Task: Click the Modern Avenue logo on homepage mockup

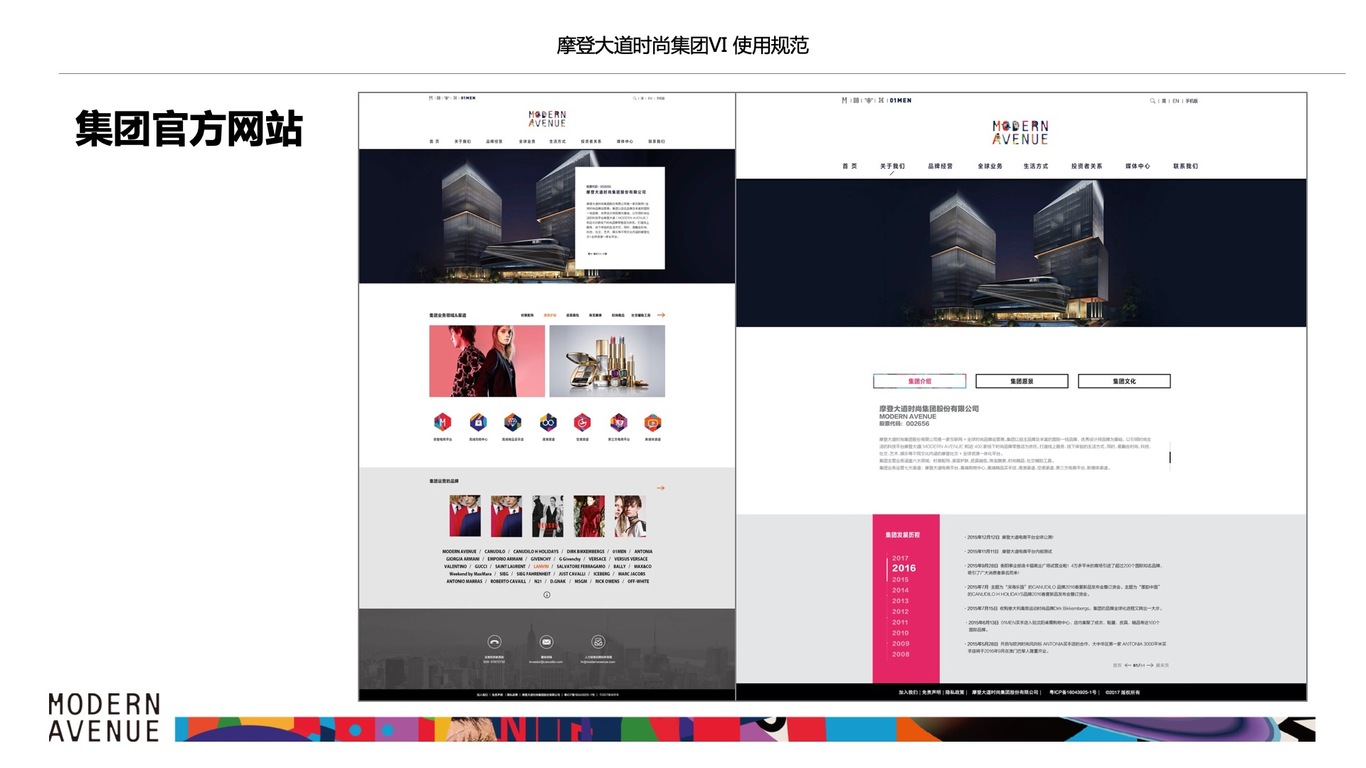Action: (547, 119)
